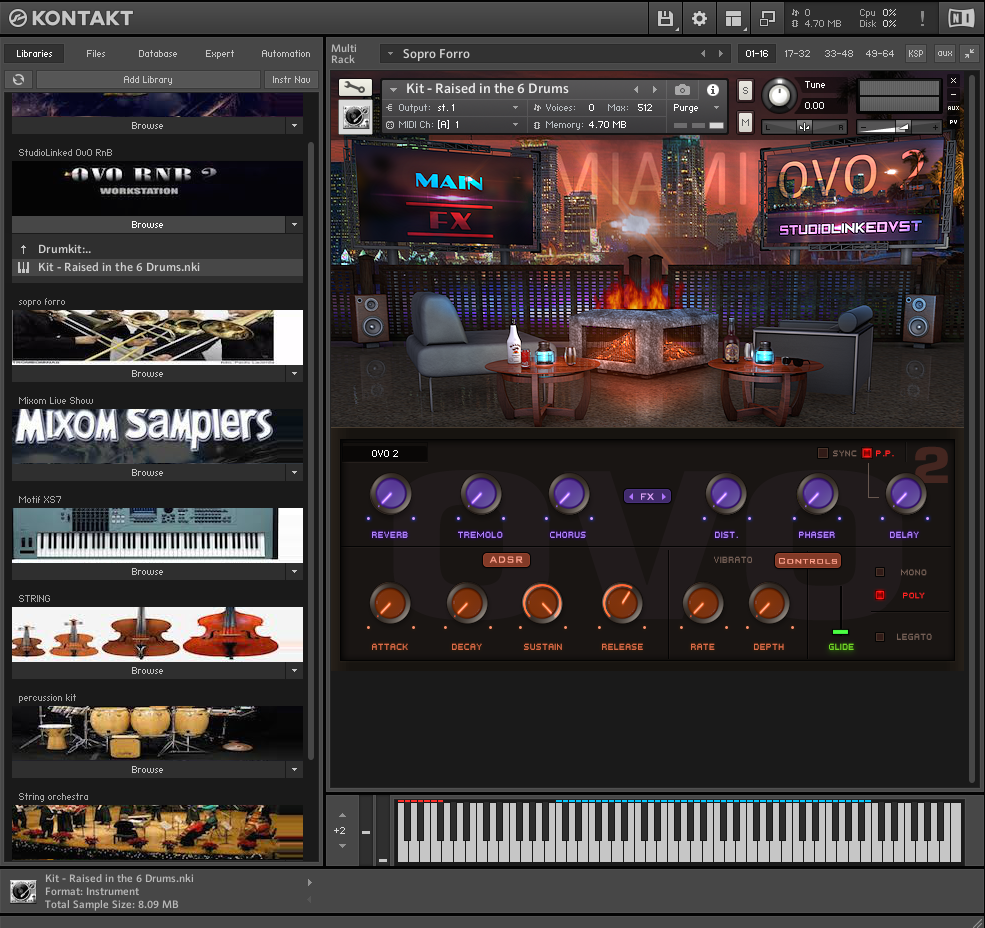The width and height of the screenshot is (985, 928).
Task: Browse the percussion kit library
Action: point(148,770)
